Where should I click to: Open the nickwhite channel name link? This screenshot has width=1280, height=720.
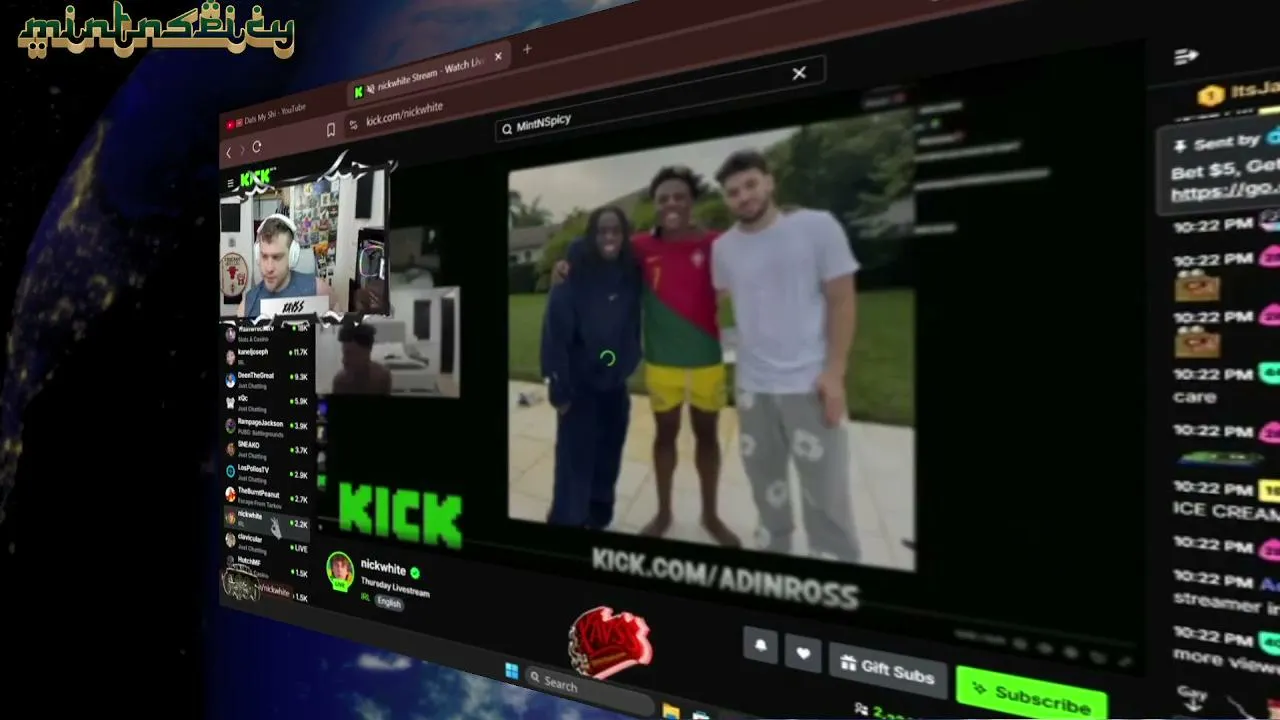[383, 568]
